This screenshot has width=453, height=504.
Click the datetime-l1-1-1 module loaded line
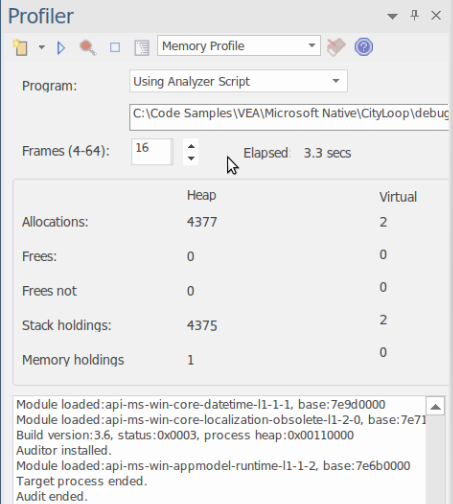[x=201, y=404]
